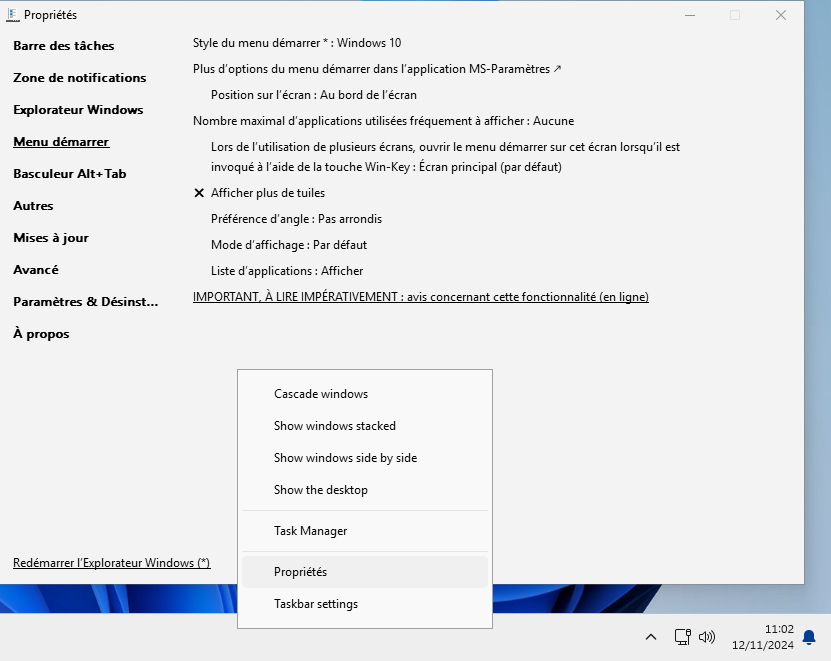The width and height of the screenshot is (831, 661).
Task: Choose the screen for Win-Key start menu
Action: (445, 157)
